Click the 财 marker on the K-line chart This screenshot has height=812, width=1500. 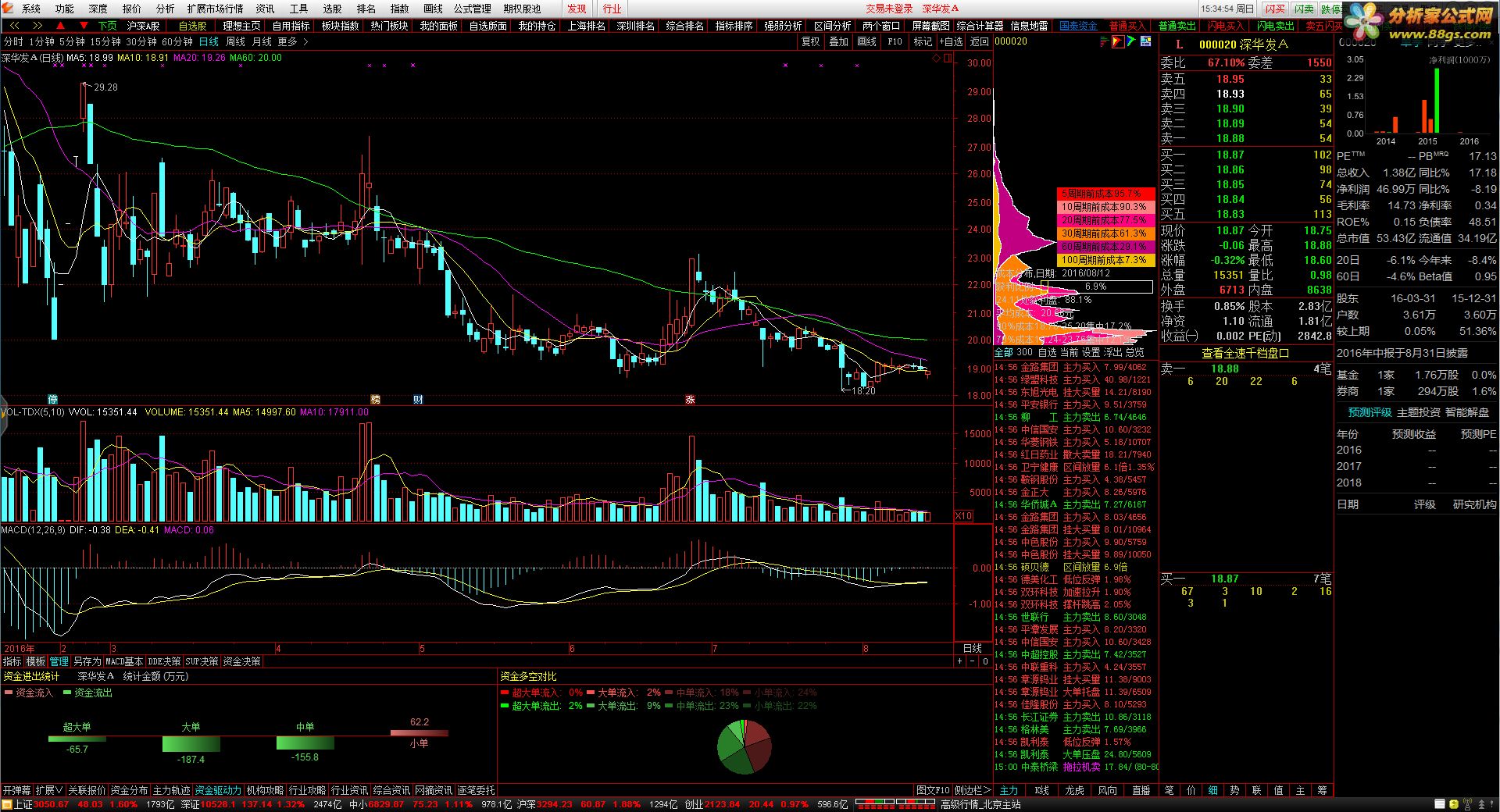[x=418, y=399]
